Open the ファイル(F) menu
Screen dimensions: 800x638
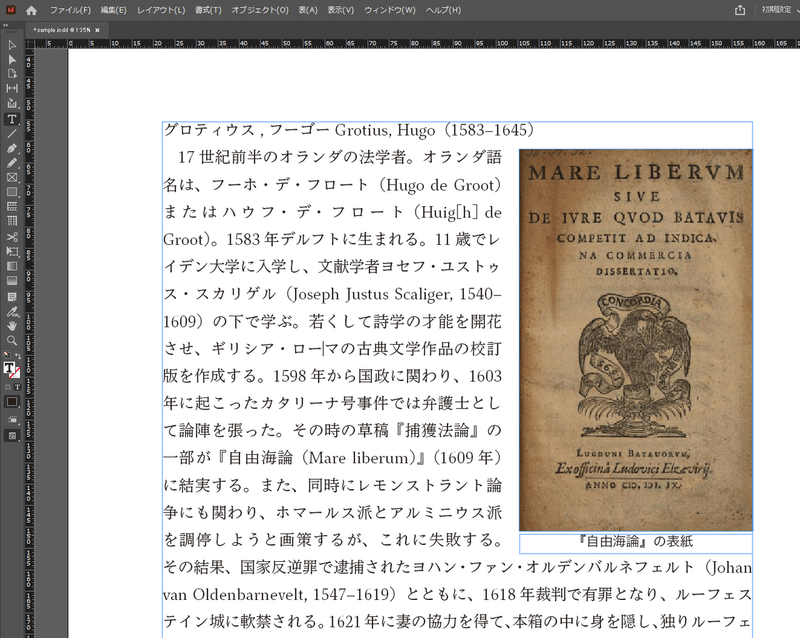[70, 10]
